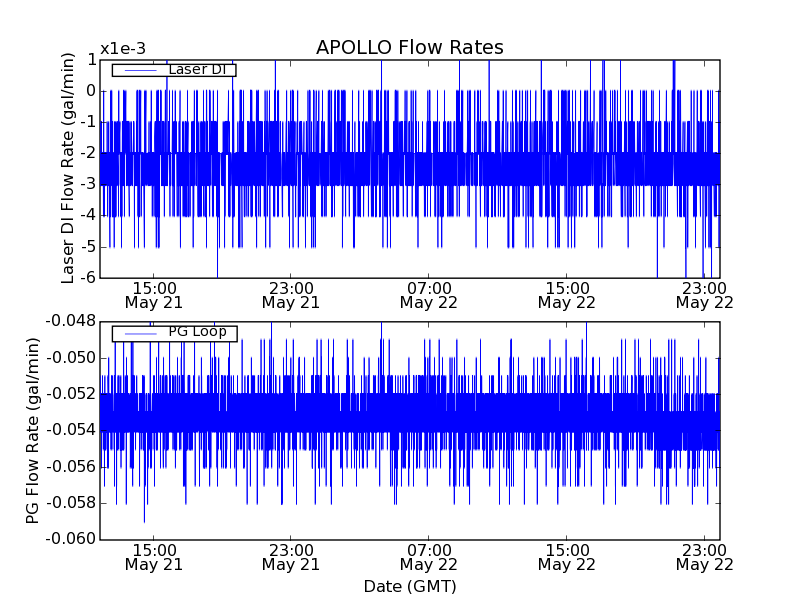
Task: Click the Laser DI Flow Rate y-axis label
Action: [68, 168]
